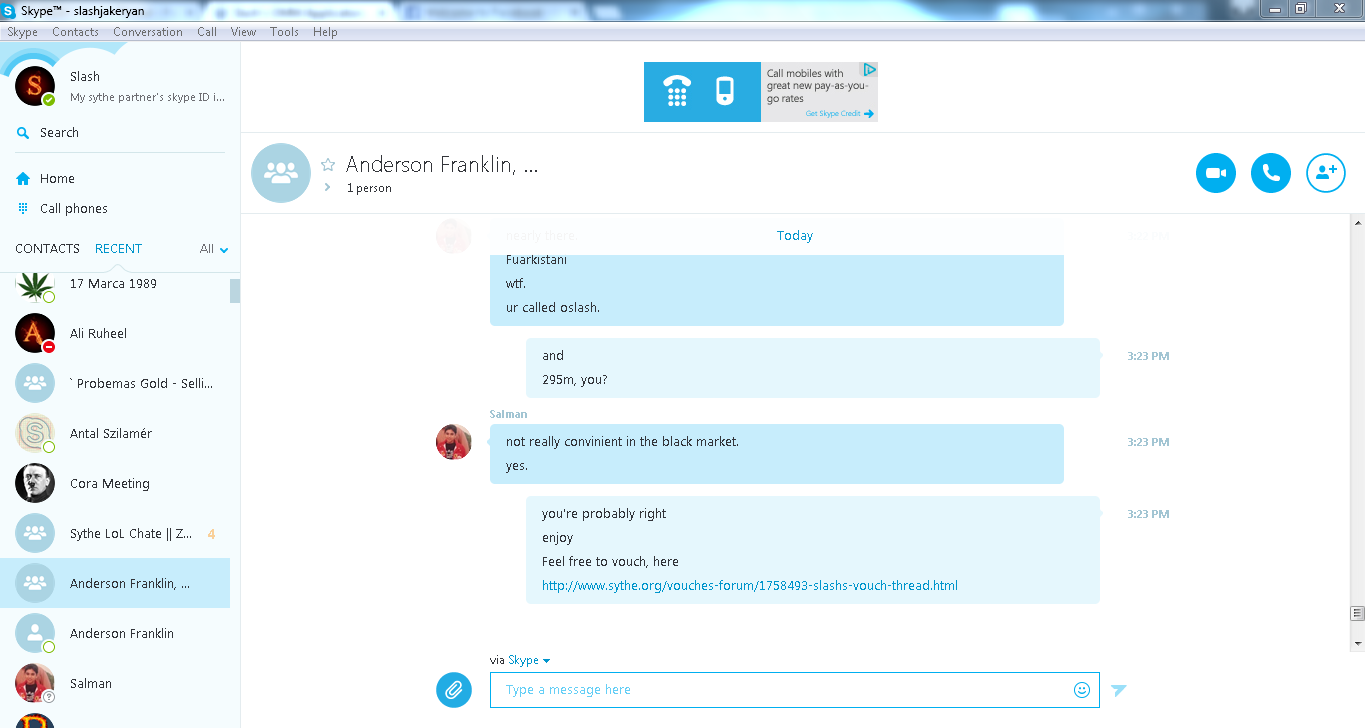Viewport: 1365px width, 728px height.
Task: Click the chat scrollbar down arrow
Action: [1357, 643]
